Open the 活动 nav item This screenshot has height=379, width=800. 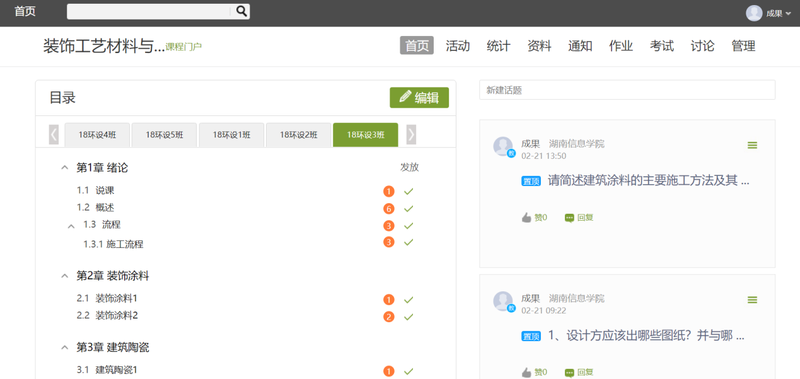(x=458, y=45)
